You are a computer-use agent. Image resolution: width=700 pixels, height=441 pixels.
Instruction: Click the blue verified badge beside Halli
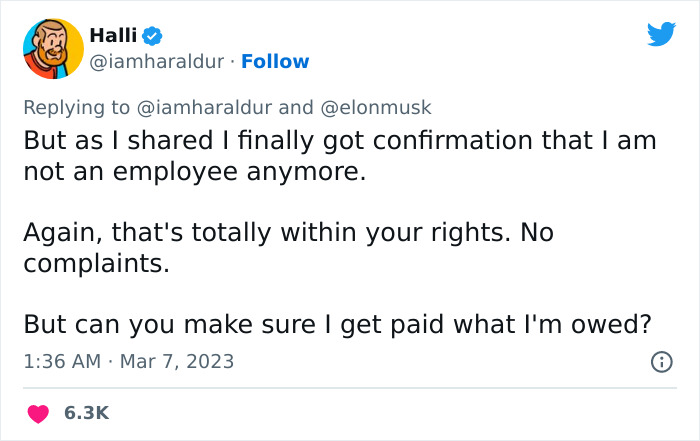pos(152,35)
